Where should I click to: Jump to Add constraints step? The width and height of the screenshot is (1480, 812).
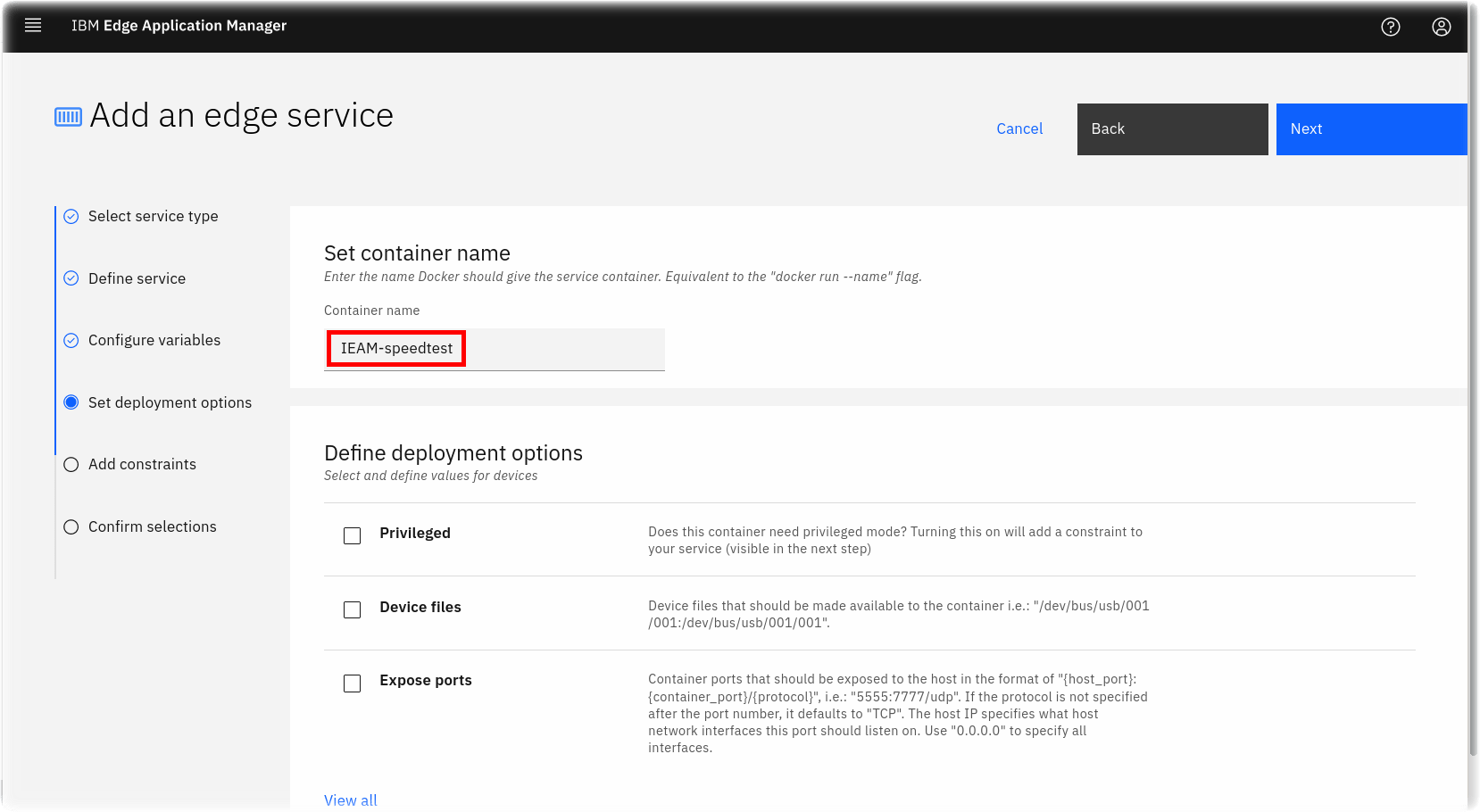click(142, 464)
